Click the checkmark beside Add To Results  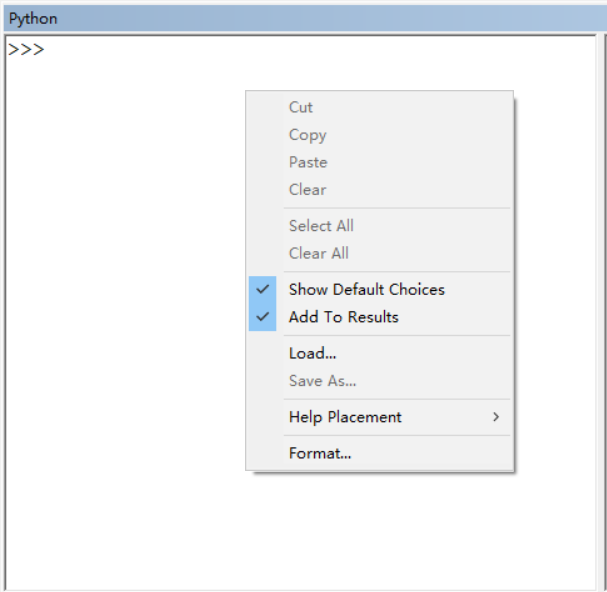pyautogui.click(x=263, y=317)
